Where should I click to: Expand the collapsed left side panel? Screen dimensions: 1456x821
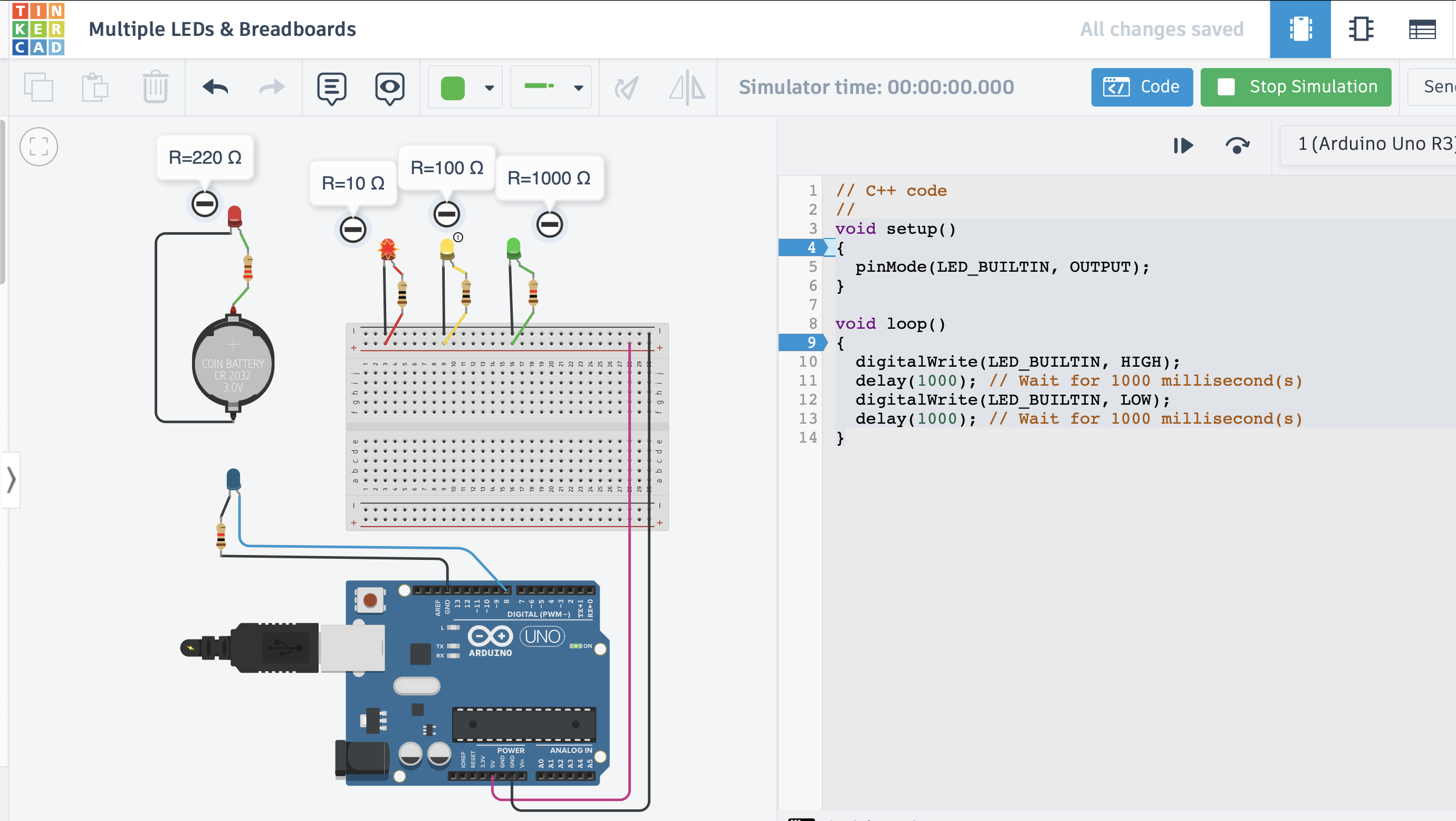click(11, 480)
